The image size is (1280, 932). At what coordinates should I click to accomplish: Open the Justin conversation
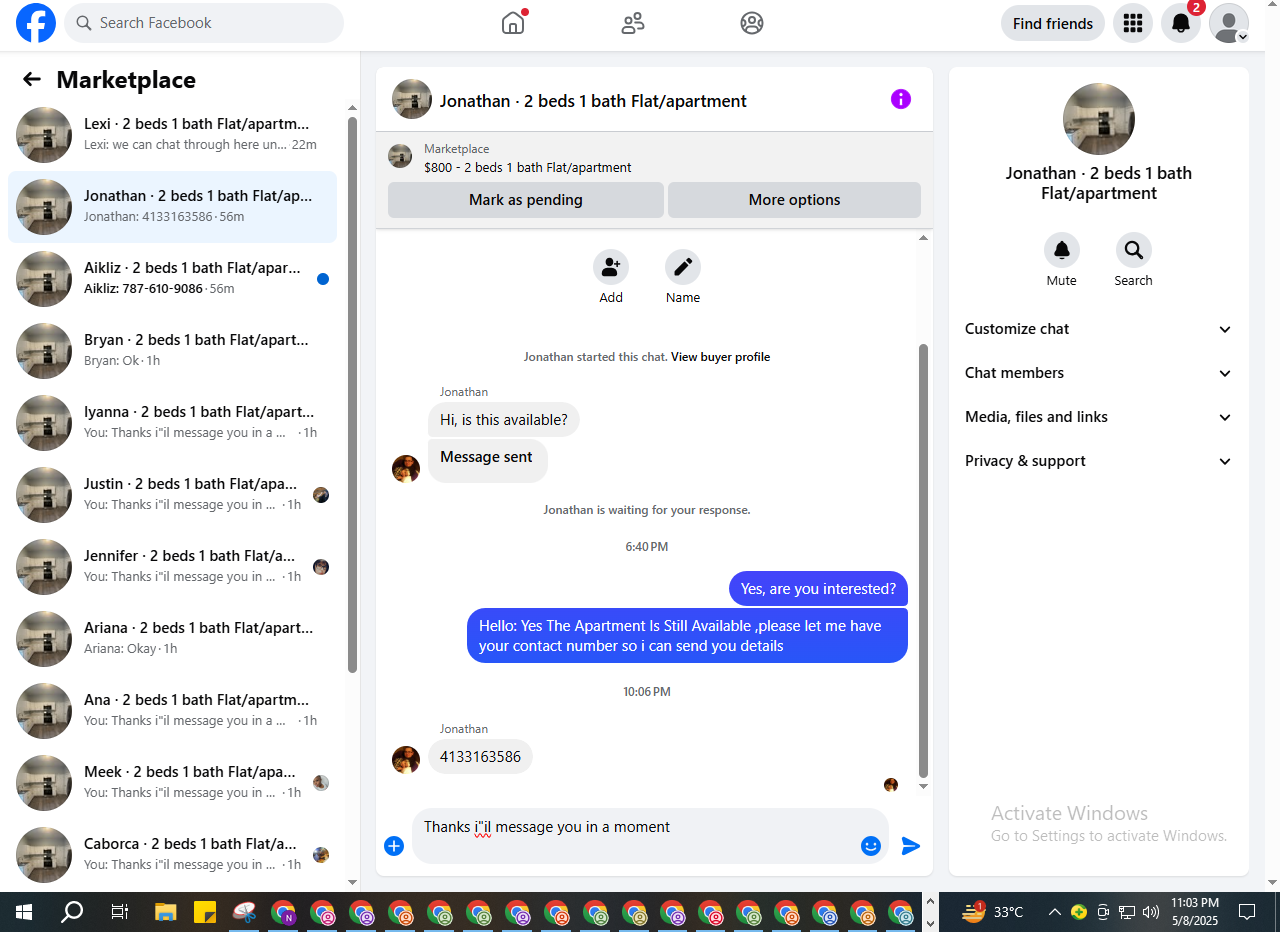point(172,495)
